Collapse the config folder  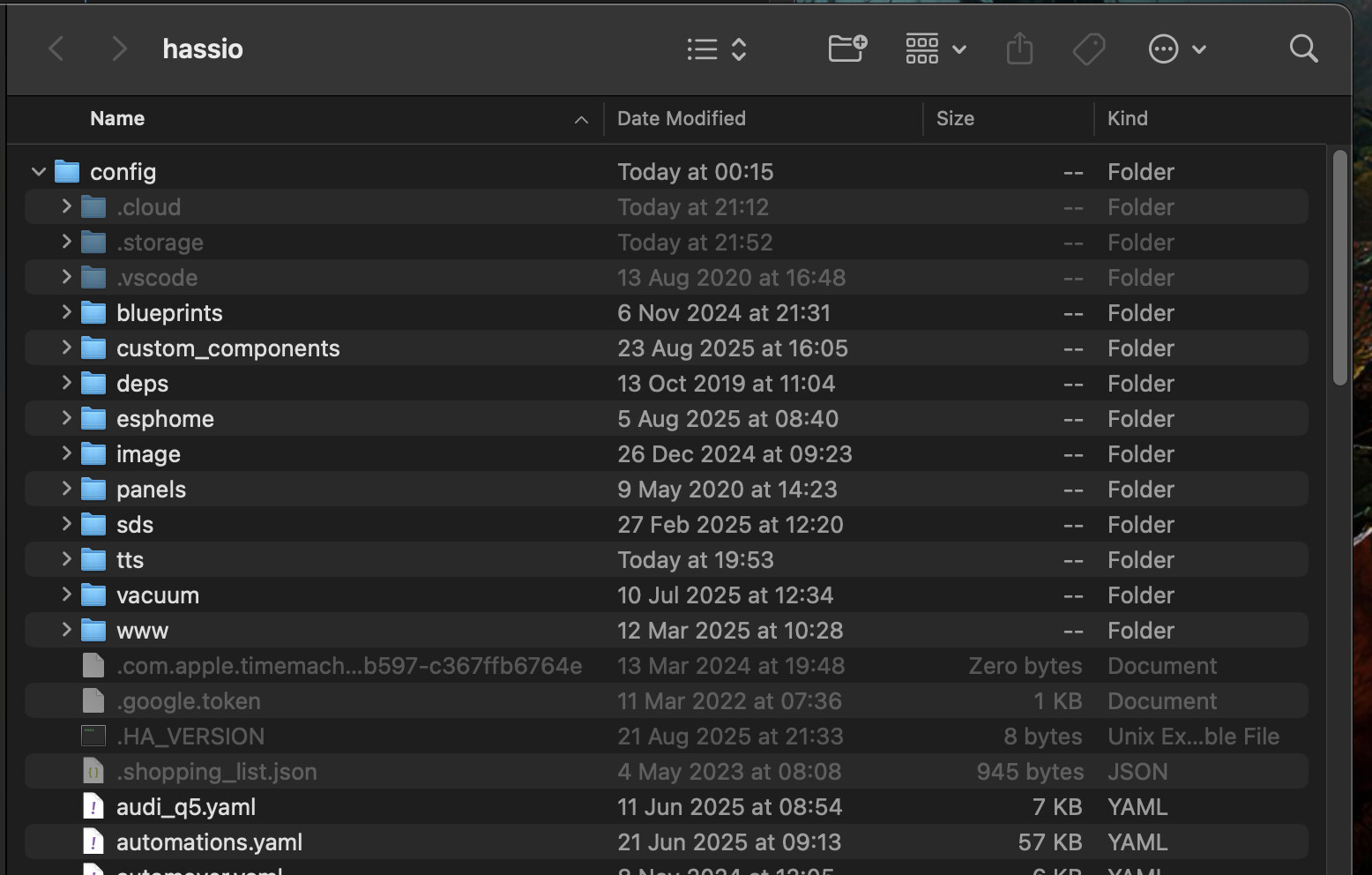[x=38, y=172]
